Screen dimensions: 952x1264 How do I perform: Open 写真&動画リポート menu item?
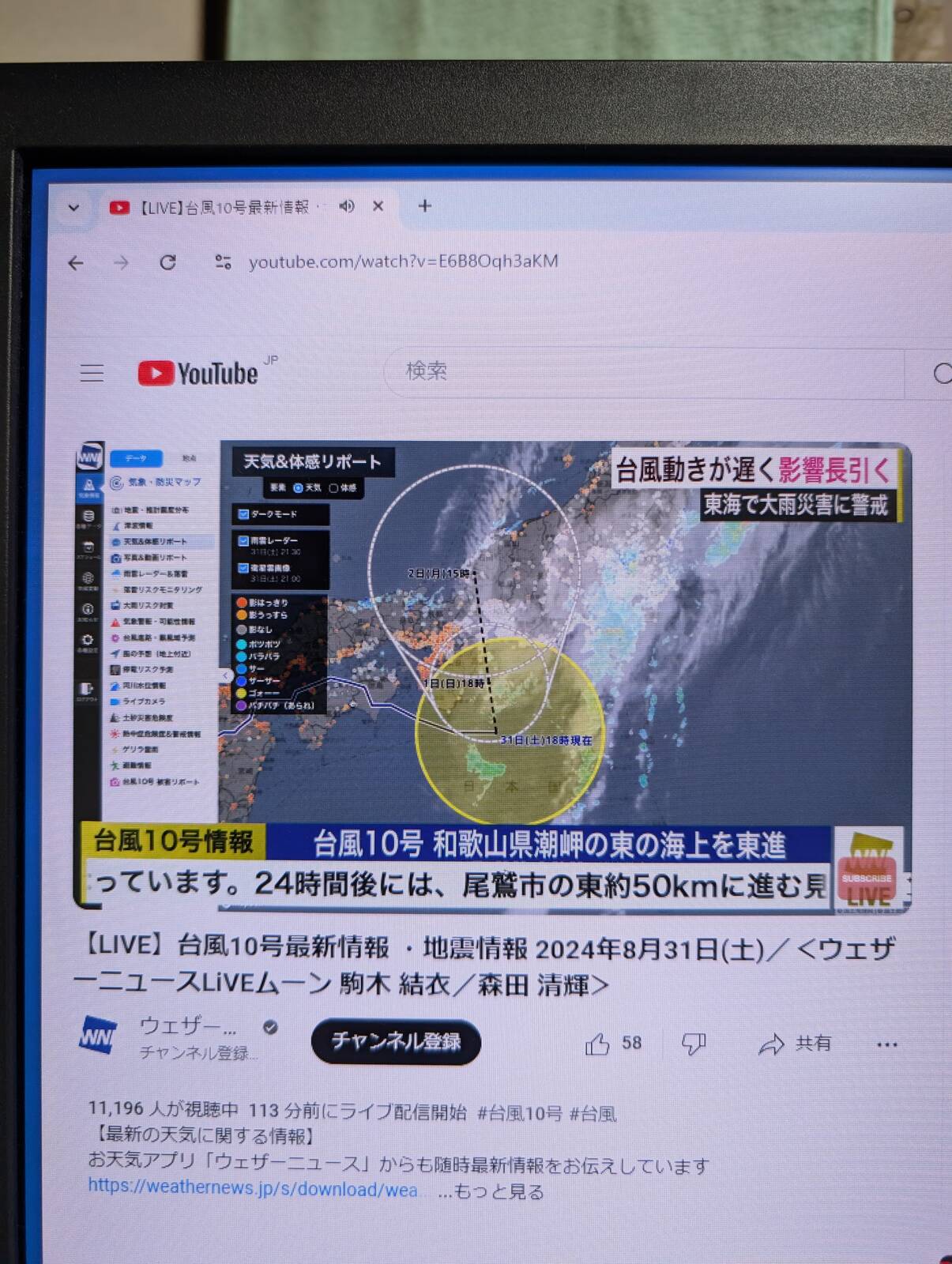(x=149, y=558)
